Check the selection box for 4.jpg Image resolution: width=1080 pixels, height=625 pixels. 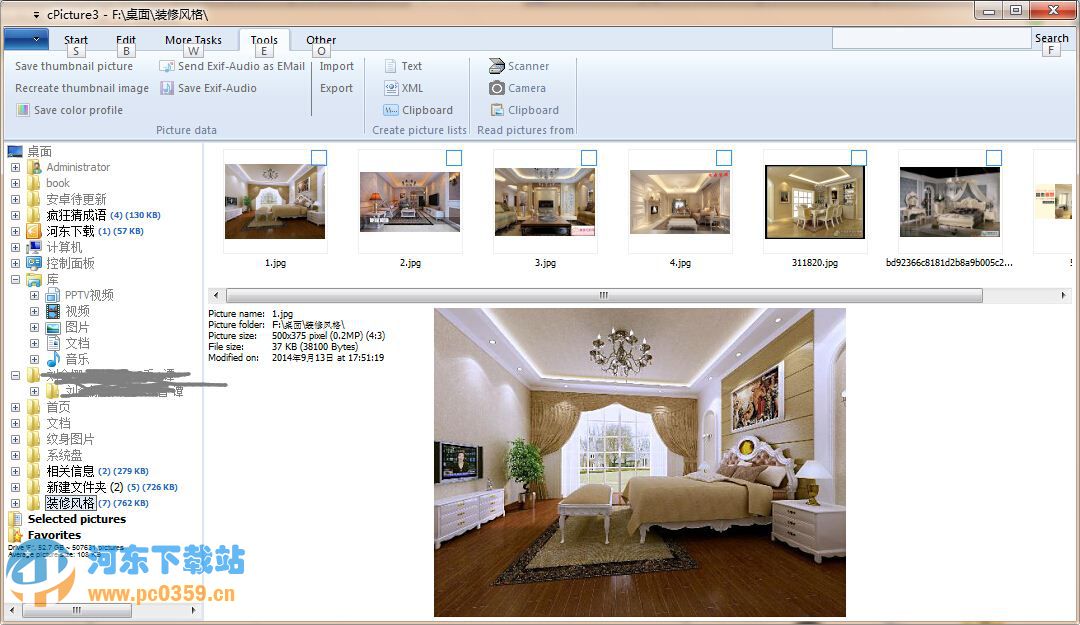pyautogui.click(x=724, y=158)
